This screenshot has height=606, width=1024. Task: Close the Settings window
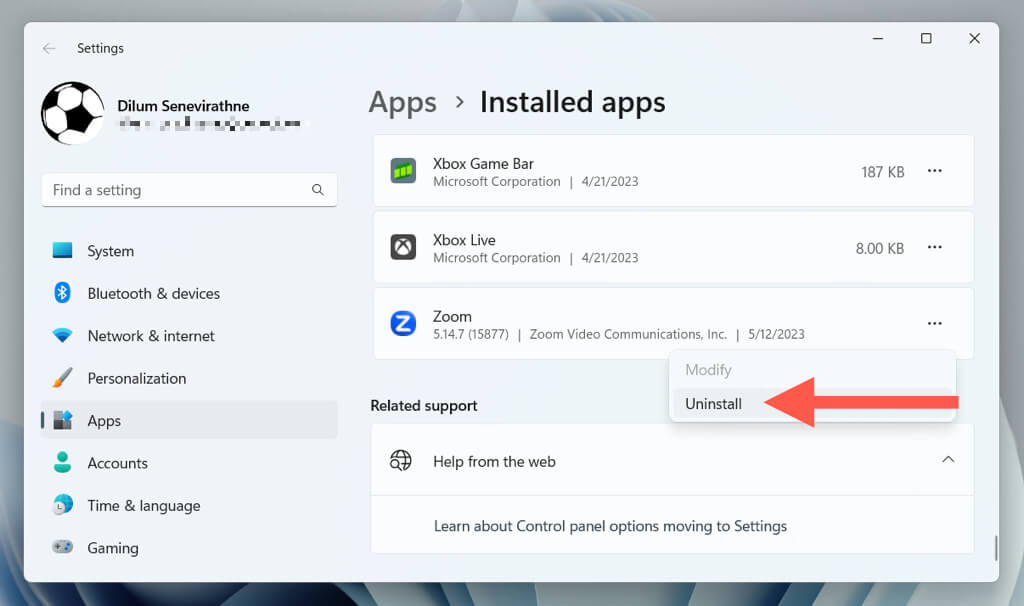click(x=974, y=39)
